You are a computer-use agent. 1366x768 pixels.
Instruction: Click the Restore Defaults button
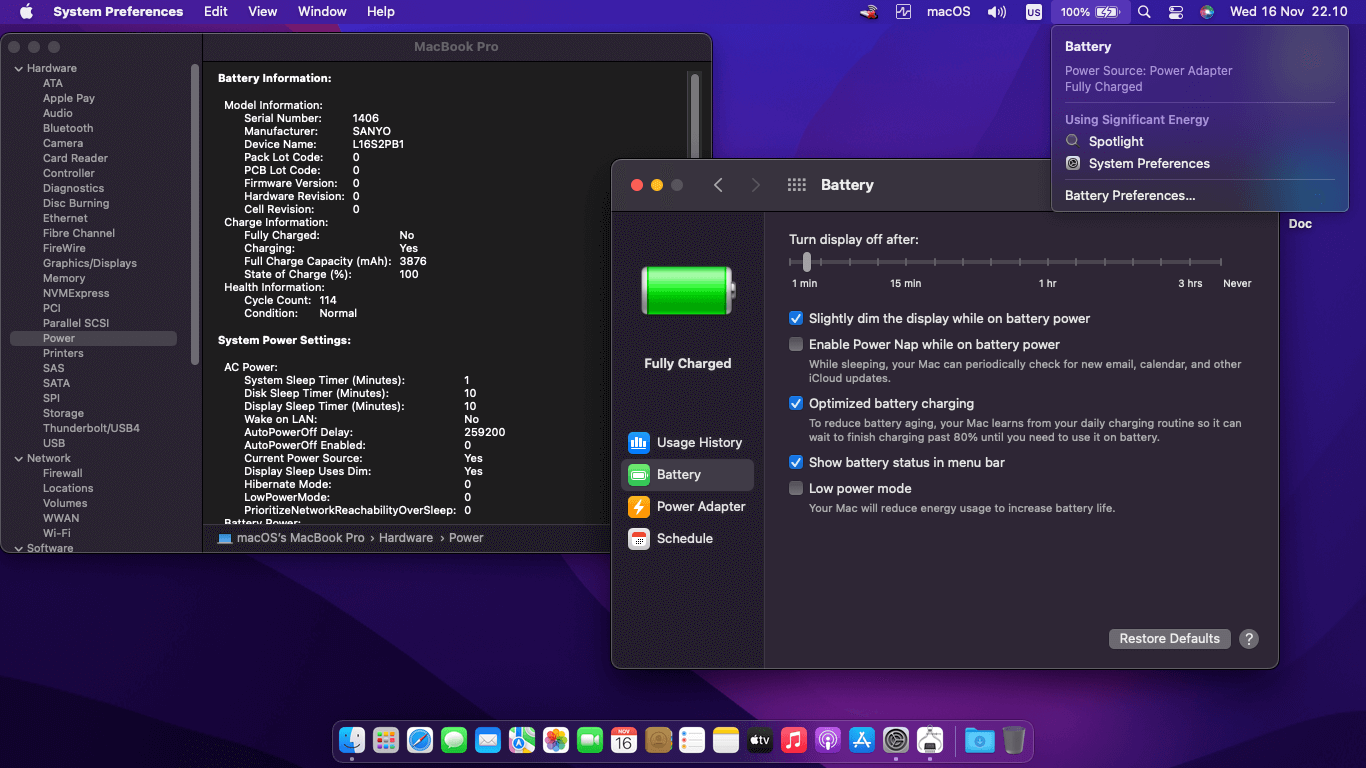click(x=1170, y=639)
